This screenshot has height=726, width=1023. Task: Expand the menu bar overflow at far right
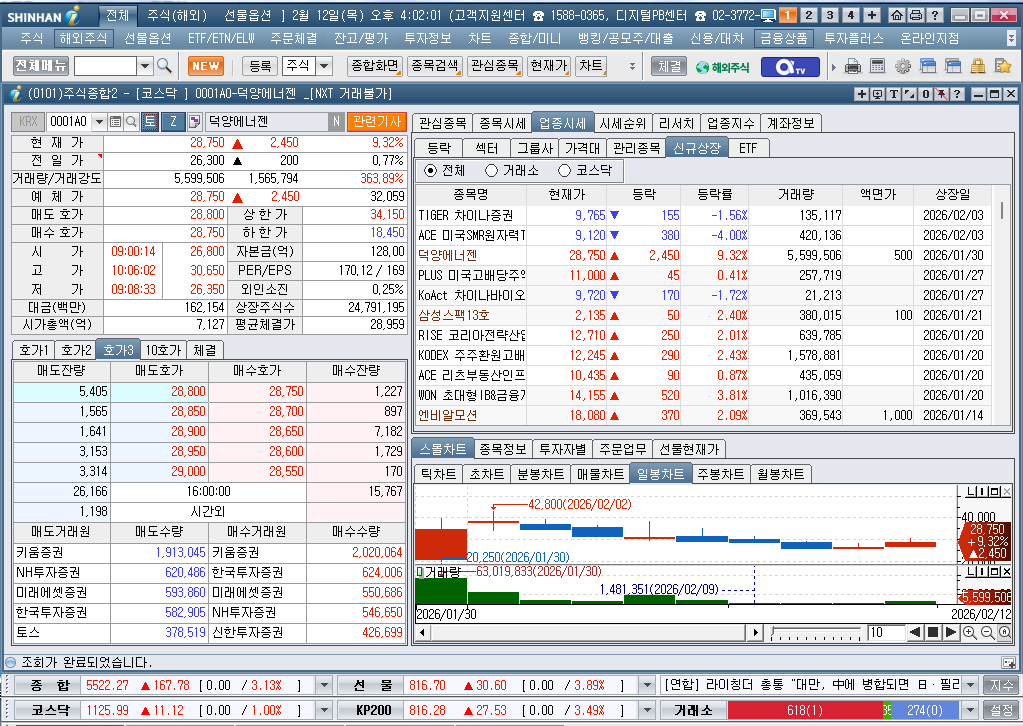tap(1011, 39)
